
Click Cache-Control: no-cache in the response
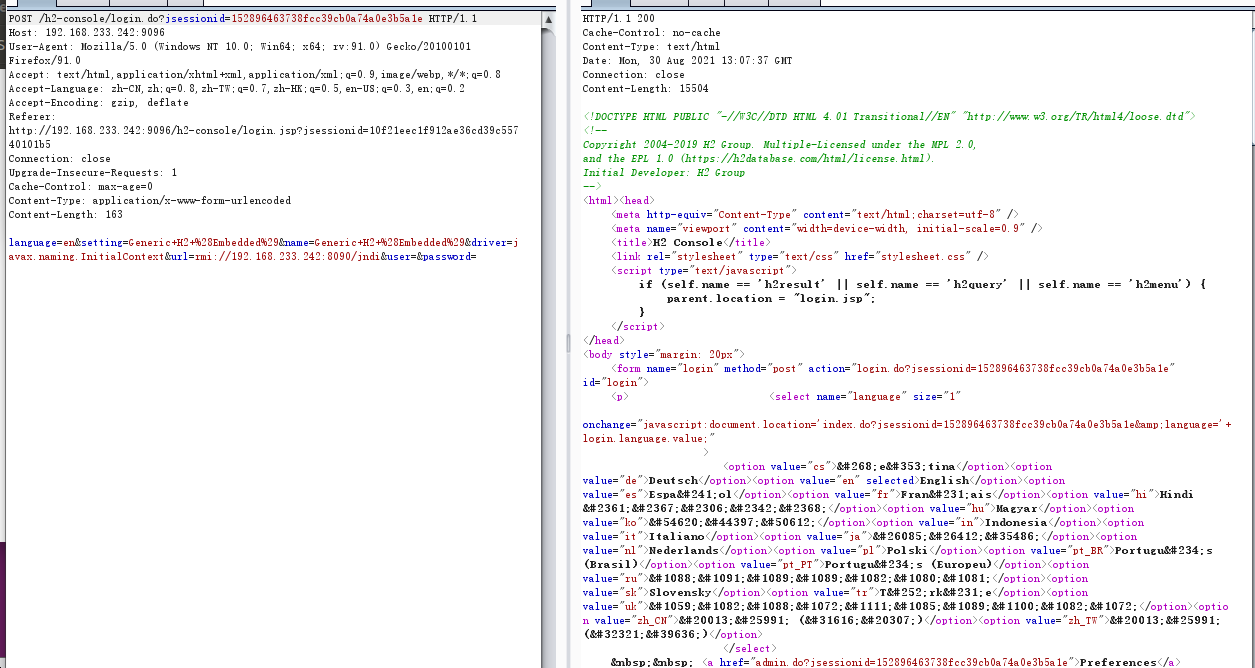coord(651,33)
